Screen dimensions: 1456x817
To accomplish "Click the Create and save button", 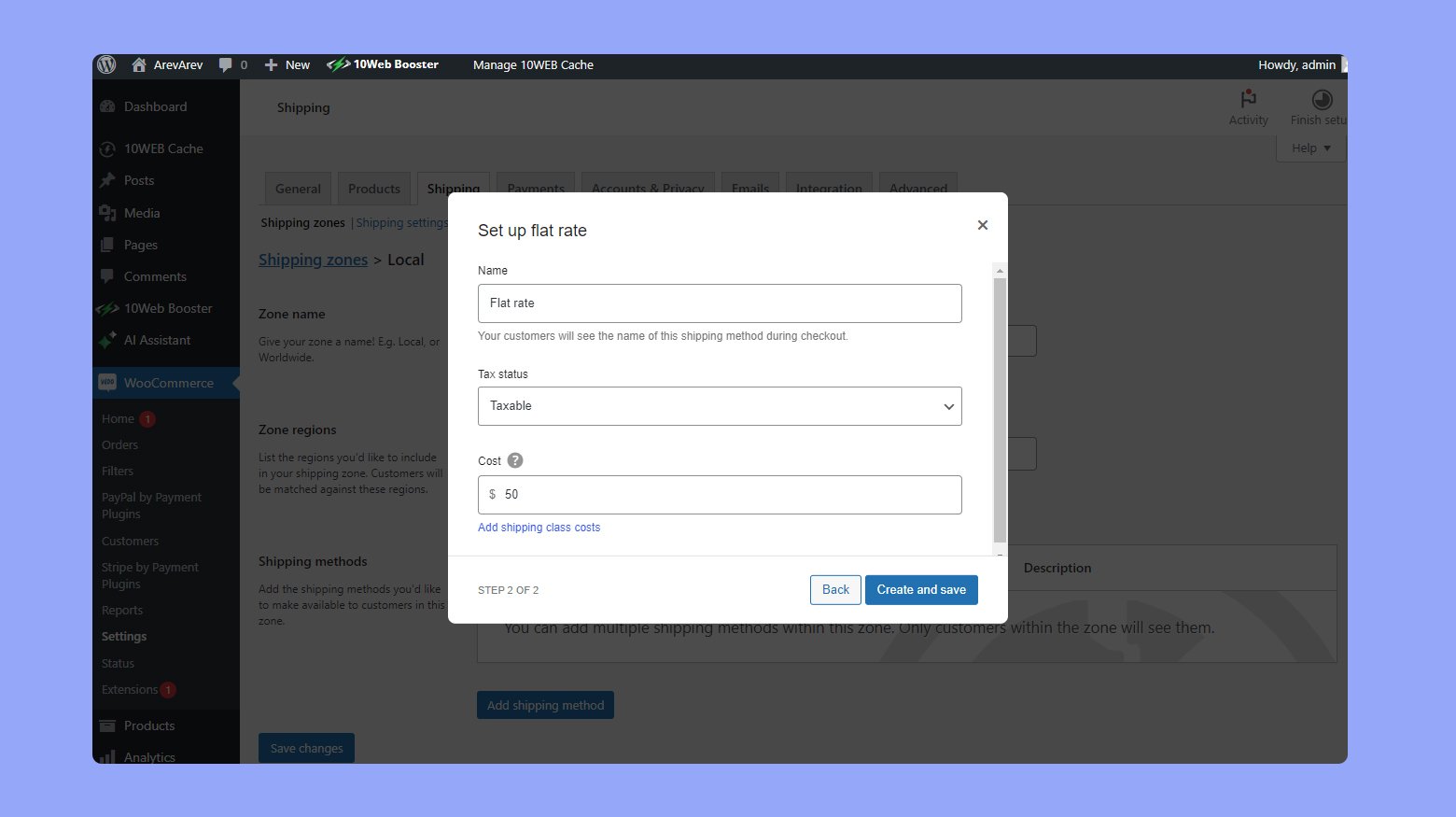I will (921, 590).
